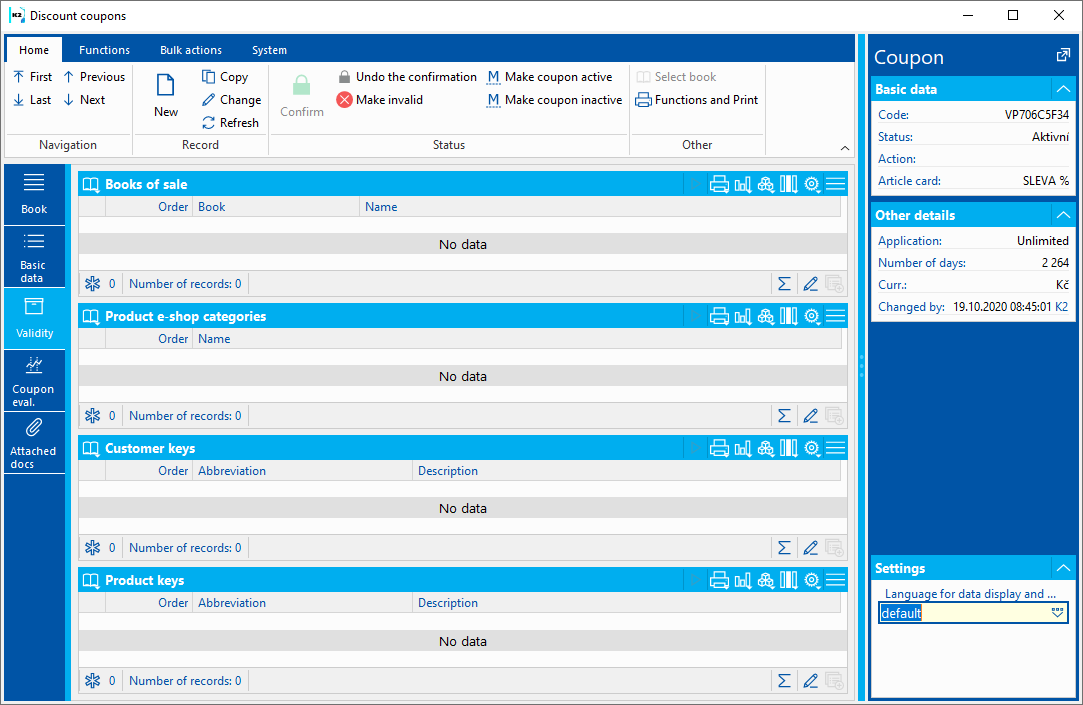Click Make invalid
Viewport: 1083px width, 705px height.
[x=380, y=99]
